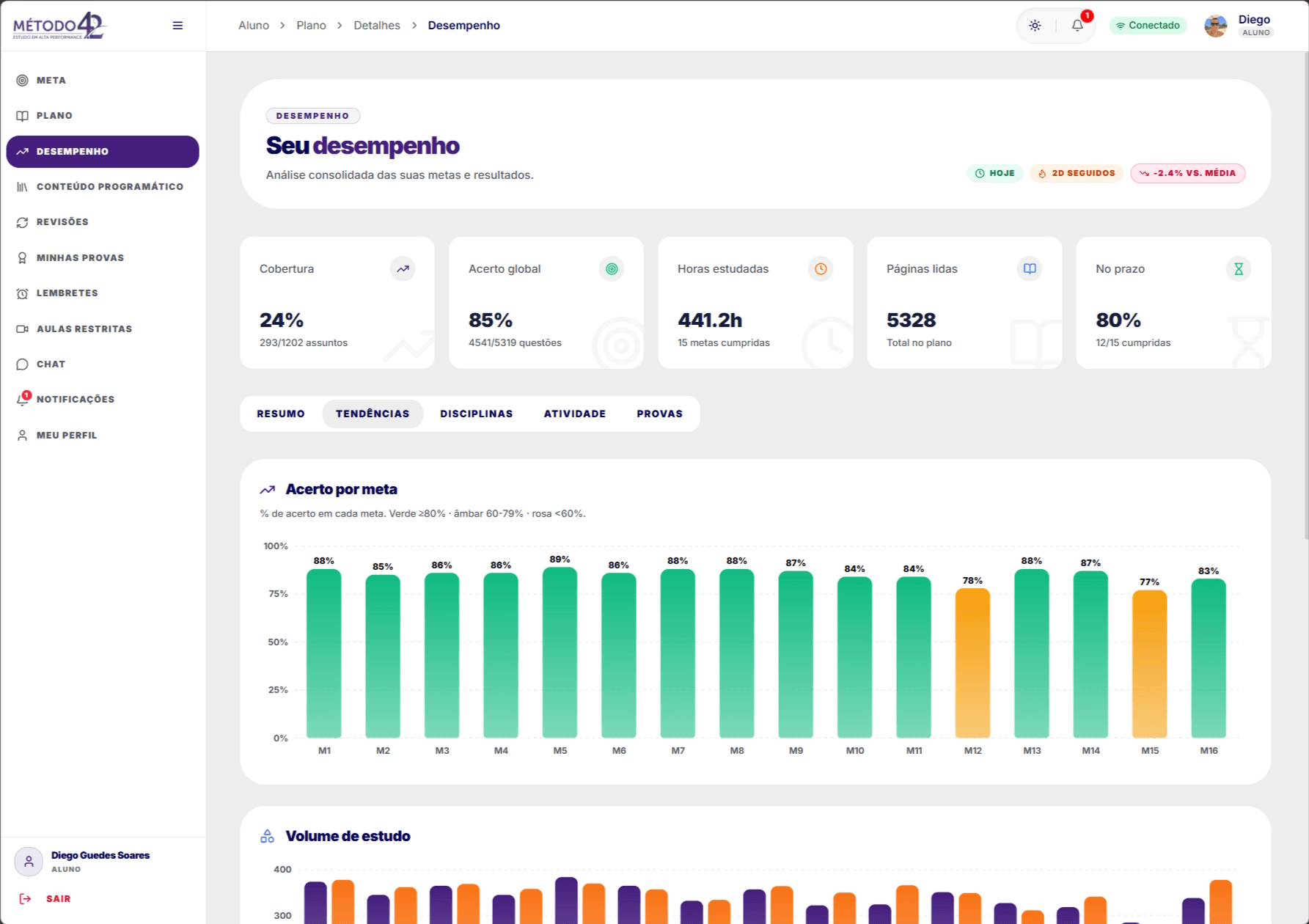1309x924 pixels.
Task: Click the Acerto global target icon
Action: click(x=612, y=269)
